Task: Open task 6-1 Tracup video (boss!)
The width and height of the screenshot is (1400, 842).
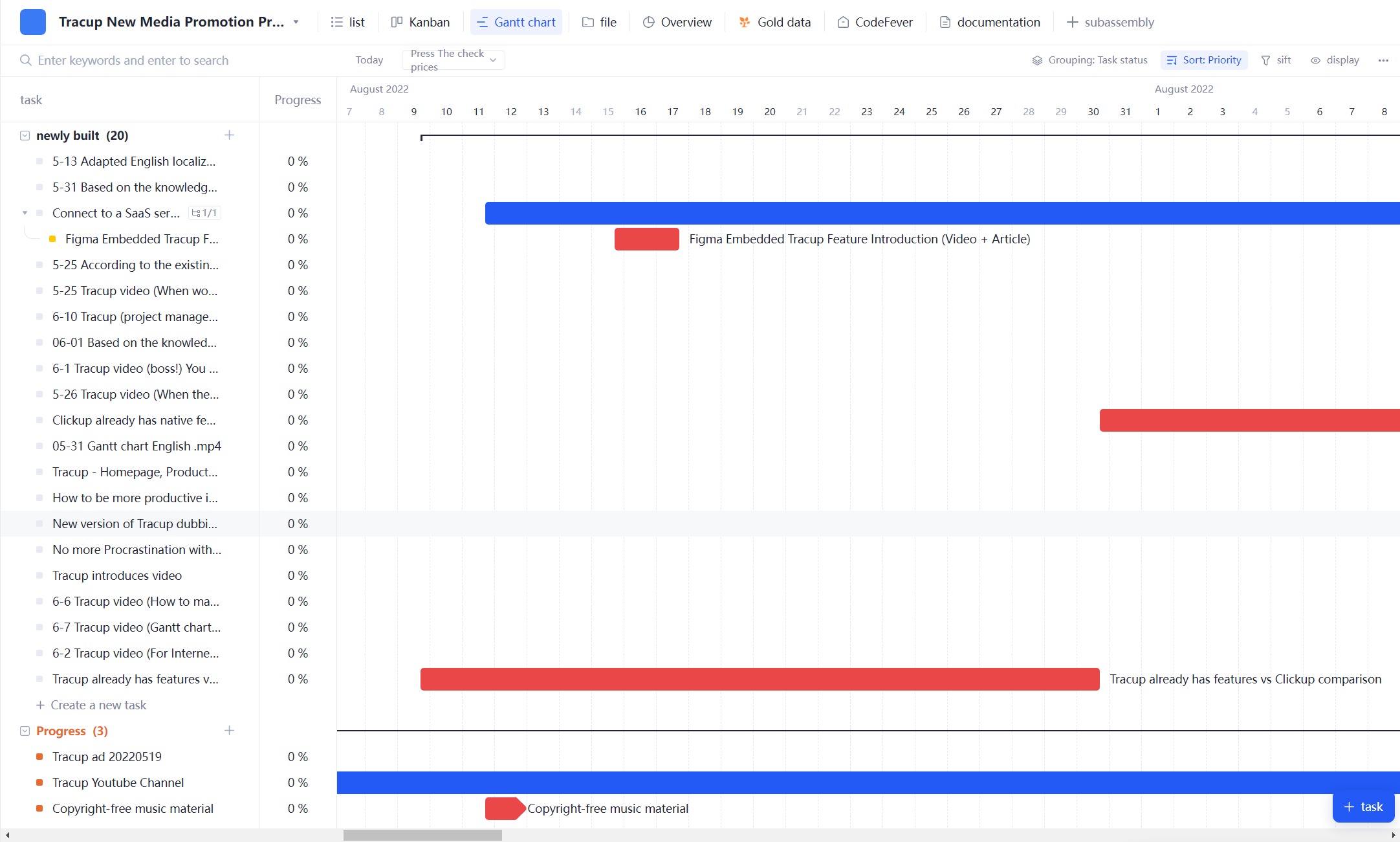Action: point(135,368)
